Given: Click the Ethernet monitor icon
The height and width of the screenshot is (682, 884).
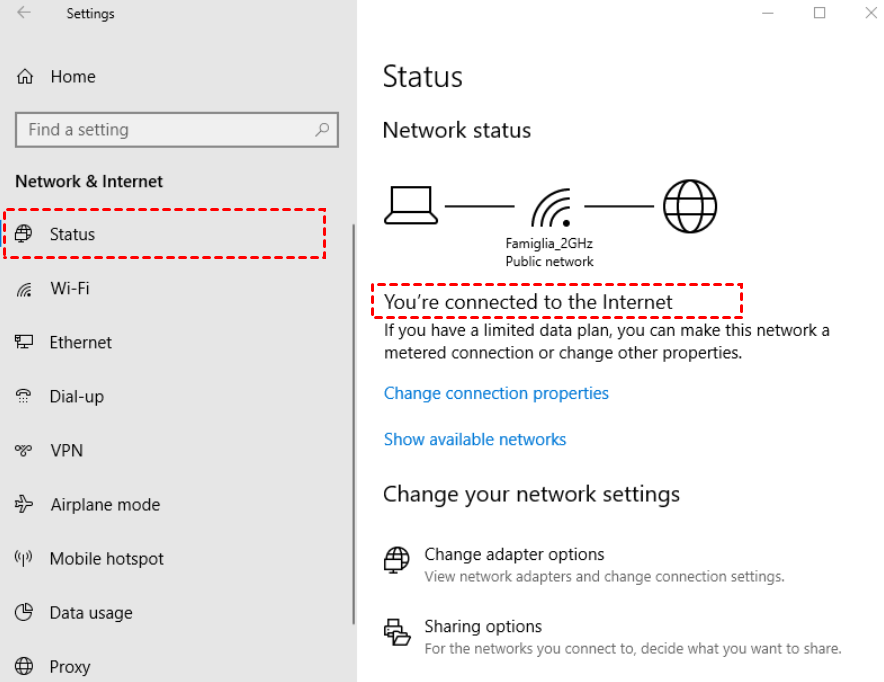Looking at the screenshot, I should 24,342.
